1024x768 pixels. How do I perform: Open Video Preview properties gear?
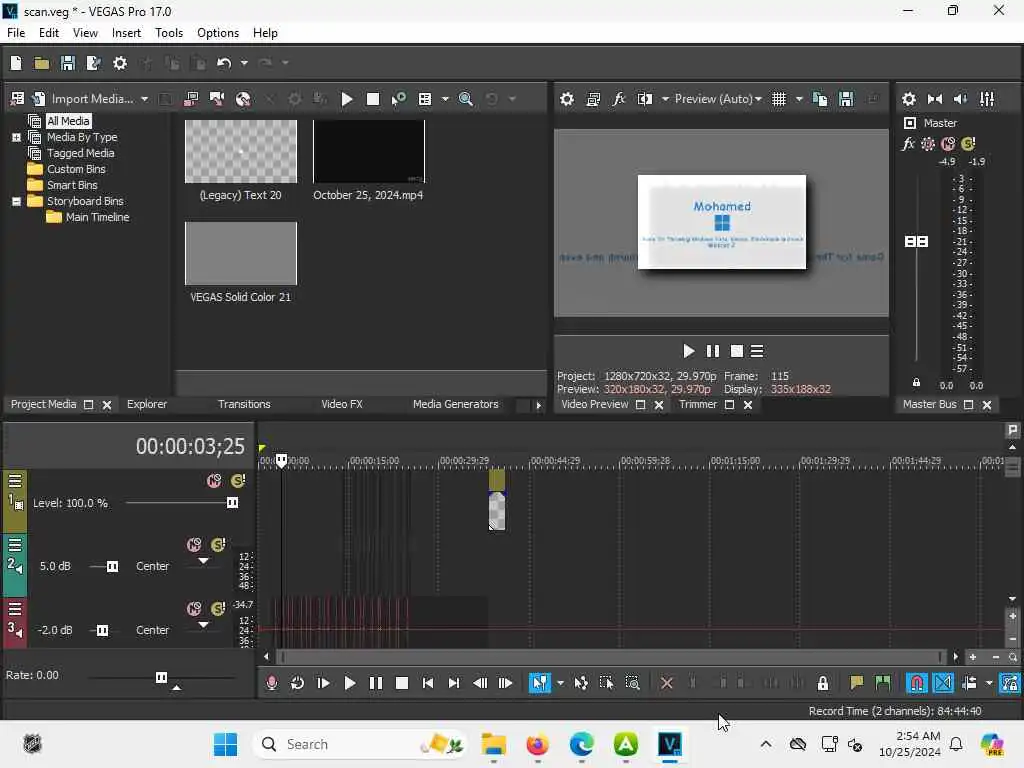[x=567, y=99]
